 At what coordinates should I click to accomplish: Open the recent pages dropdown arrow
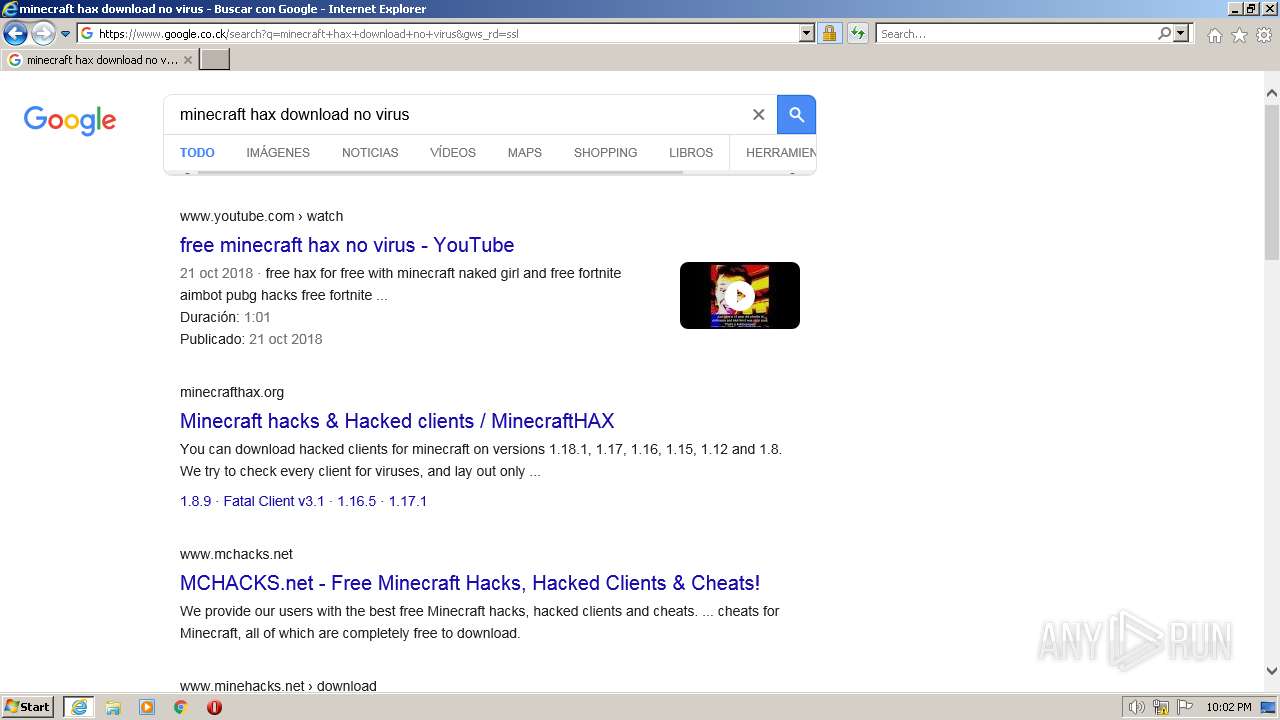tap(66, 34)
